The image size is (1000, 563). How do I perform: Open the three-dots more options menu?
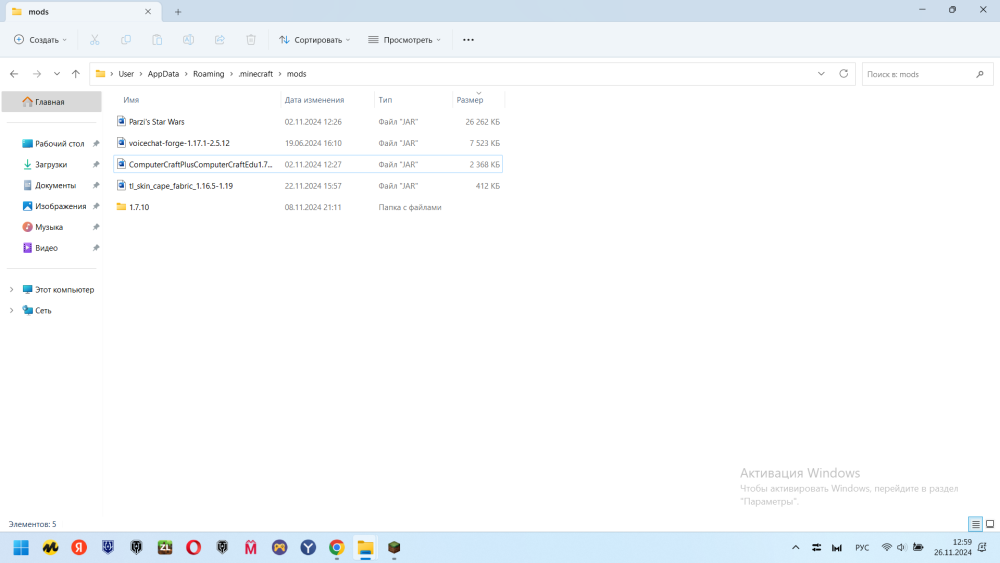[468, 40]
